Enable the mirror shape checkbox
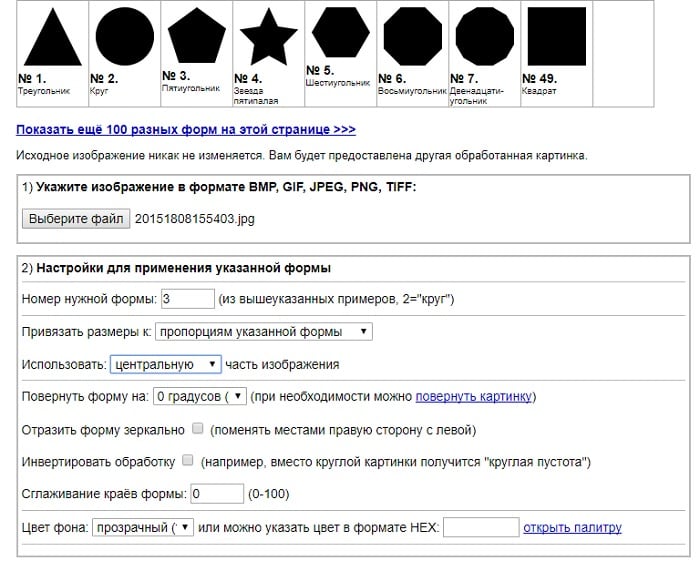Viewport: 700px width, 561px height. (x=197, y=428)
